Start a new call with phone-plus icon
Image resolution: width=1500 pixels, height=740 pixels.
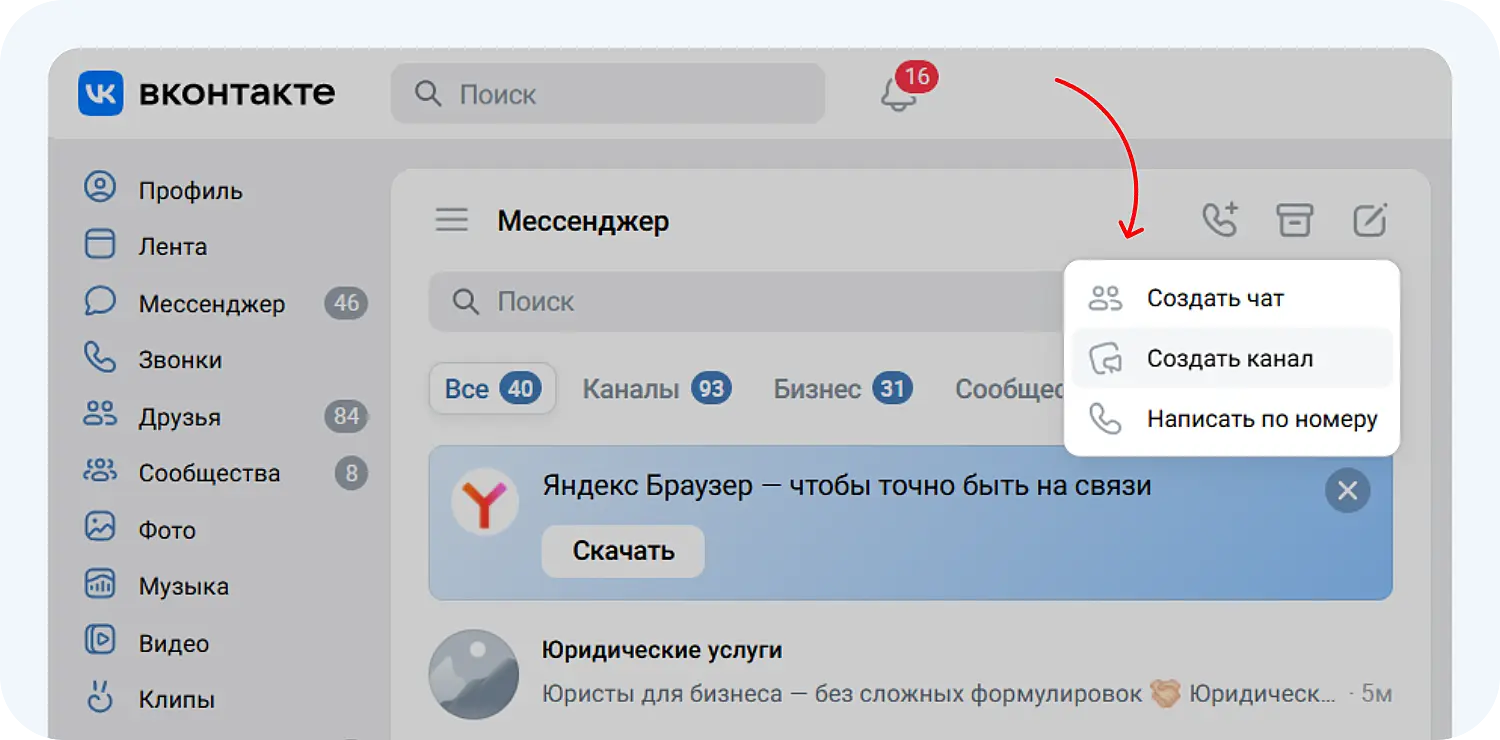[x=1220, y=220]
